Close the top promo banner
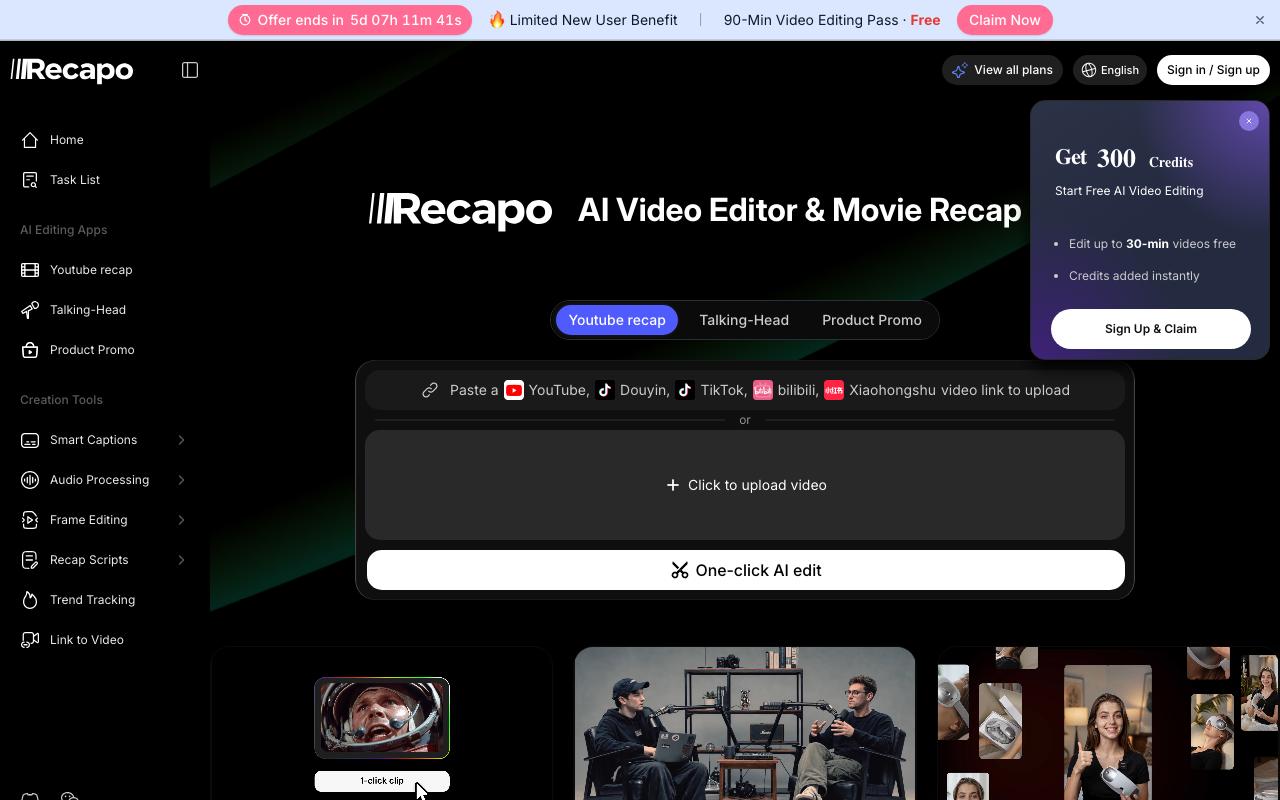 [1260, 20]
